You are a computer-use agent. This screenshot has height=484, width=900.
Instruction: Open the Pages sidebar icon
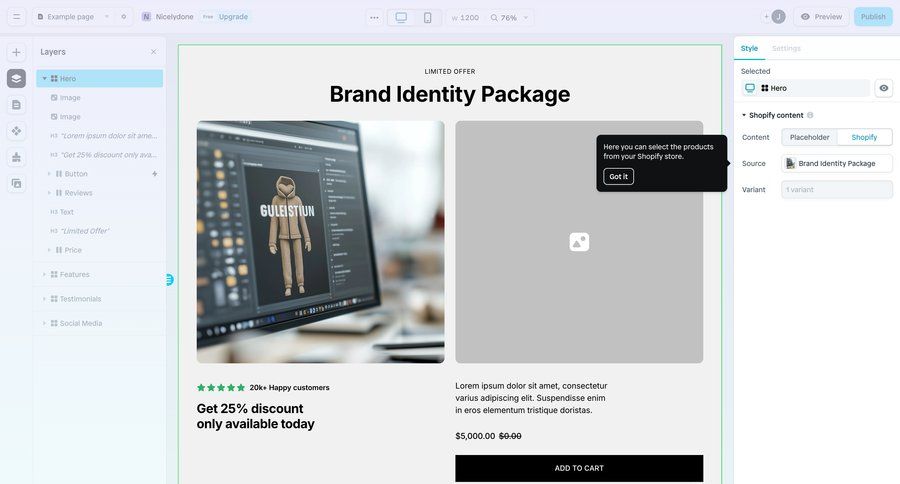[16, 104]
